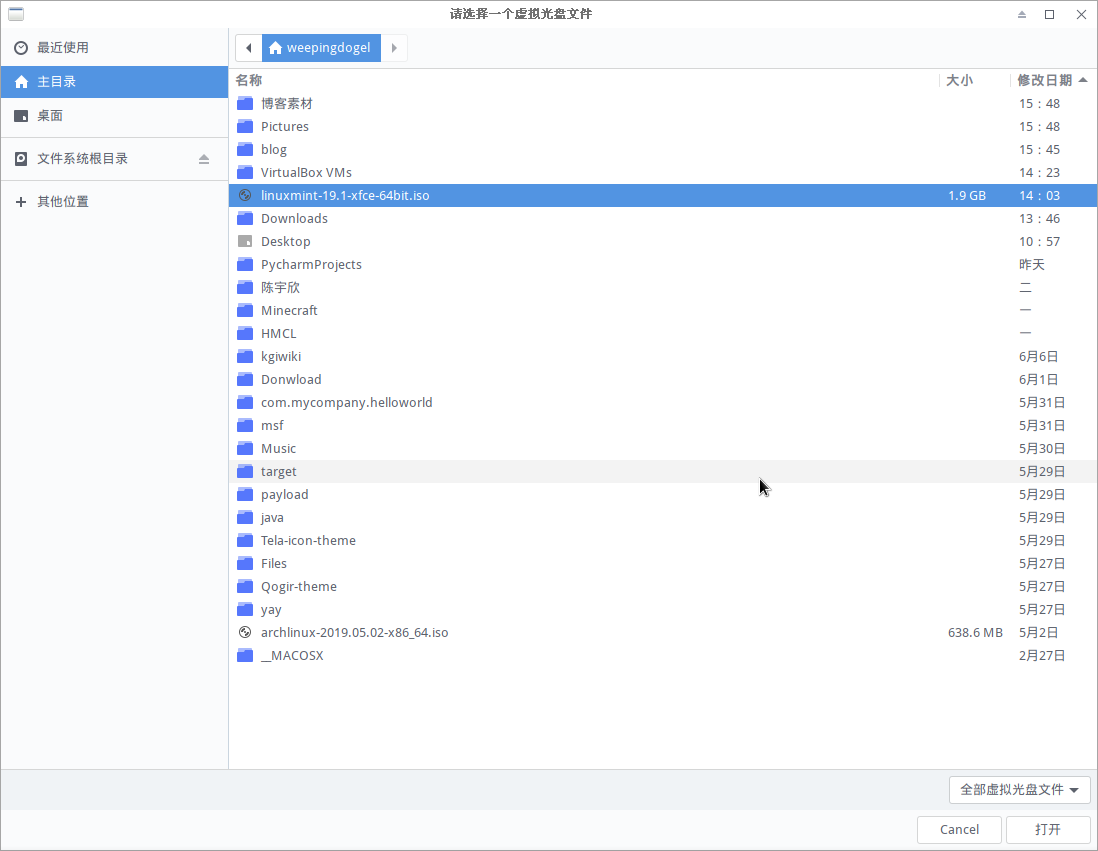
Task: Select the Minecraft folder
Action: tap(289, 311)
